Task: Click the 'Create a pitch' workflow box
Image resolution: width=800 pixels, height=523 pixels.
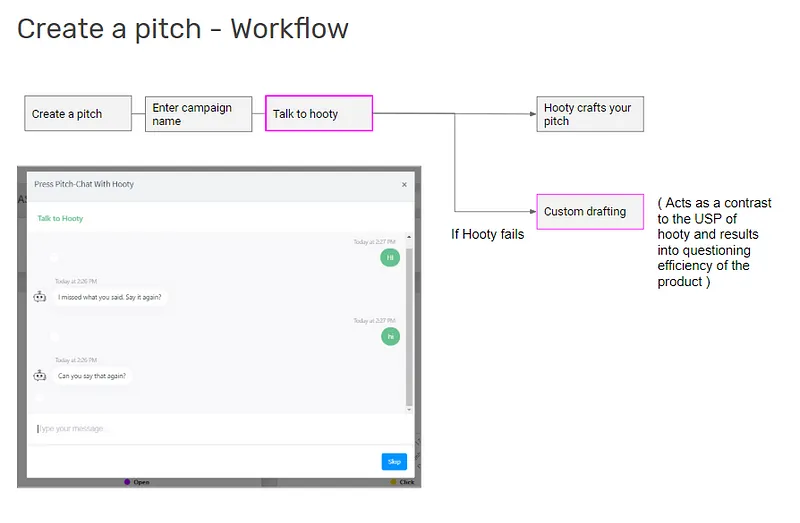Action: (78, 113)
